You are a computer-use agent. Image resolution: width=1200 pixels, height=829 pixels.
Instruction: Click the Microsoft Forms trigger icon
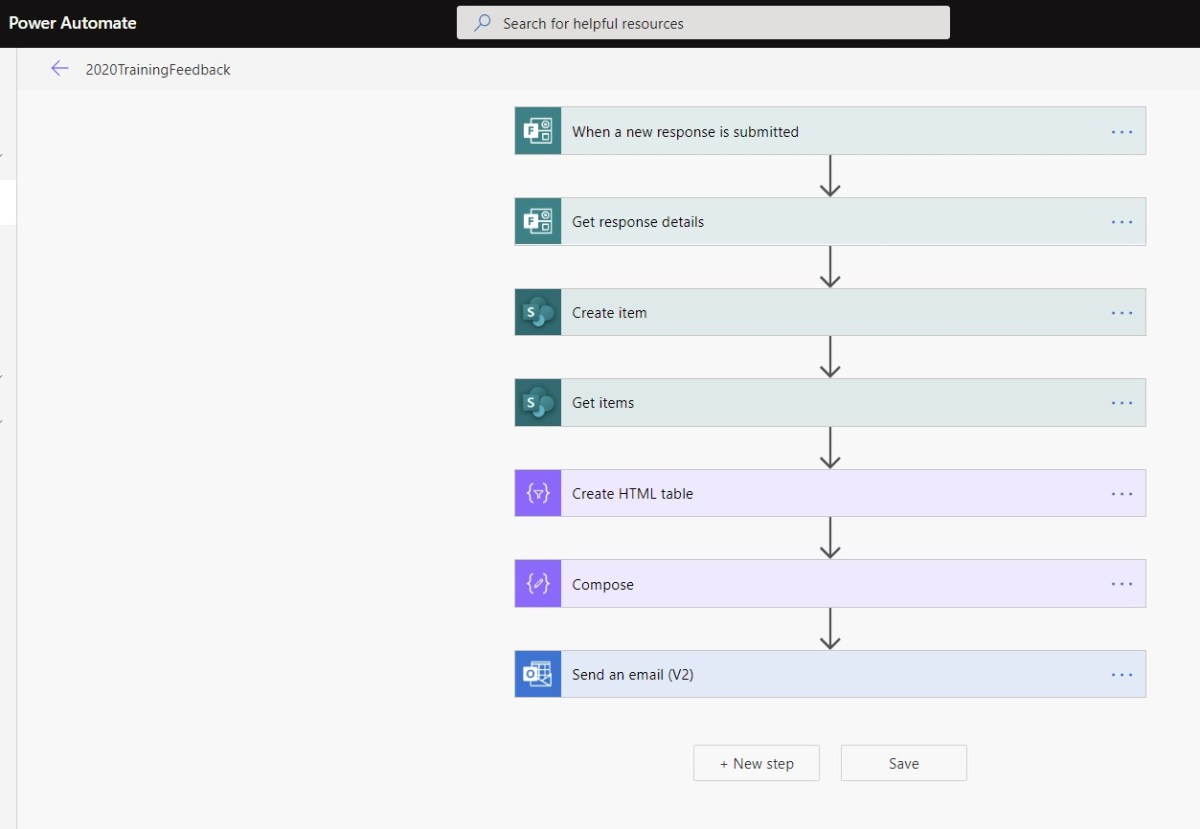pyautogui.click(x=537, y=131)
